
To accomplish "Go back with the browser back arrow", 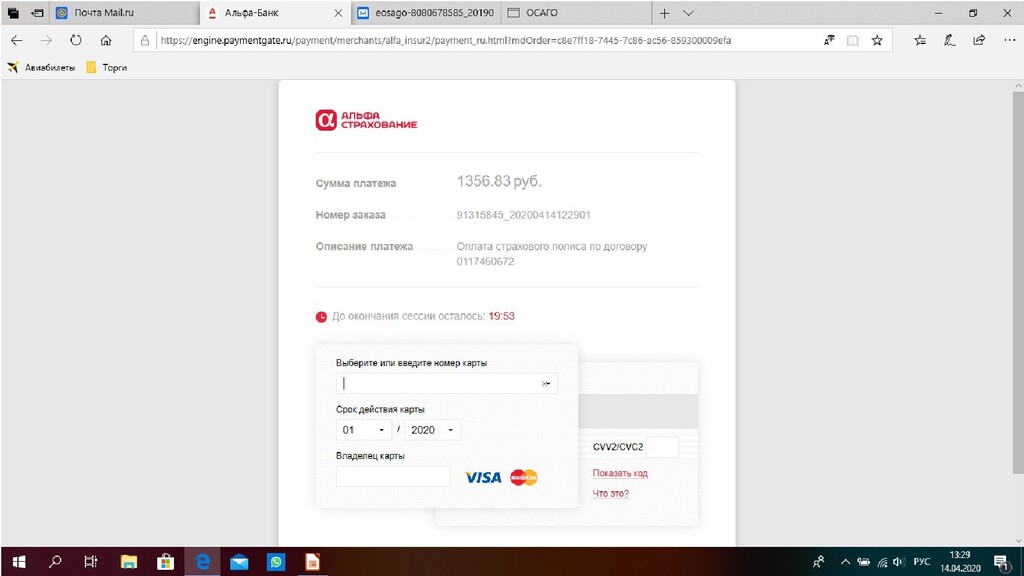I will (17, 40).
